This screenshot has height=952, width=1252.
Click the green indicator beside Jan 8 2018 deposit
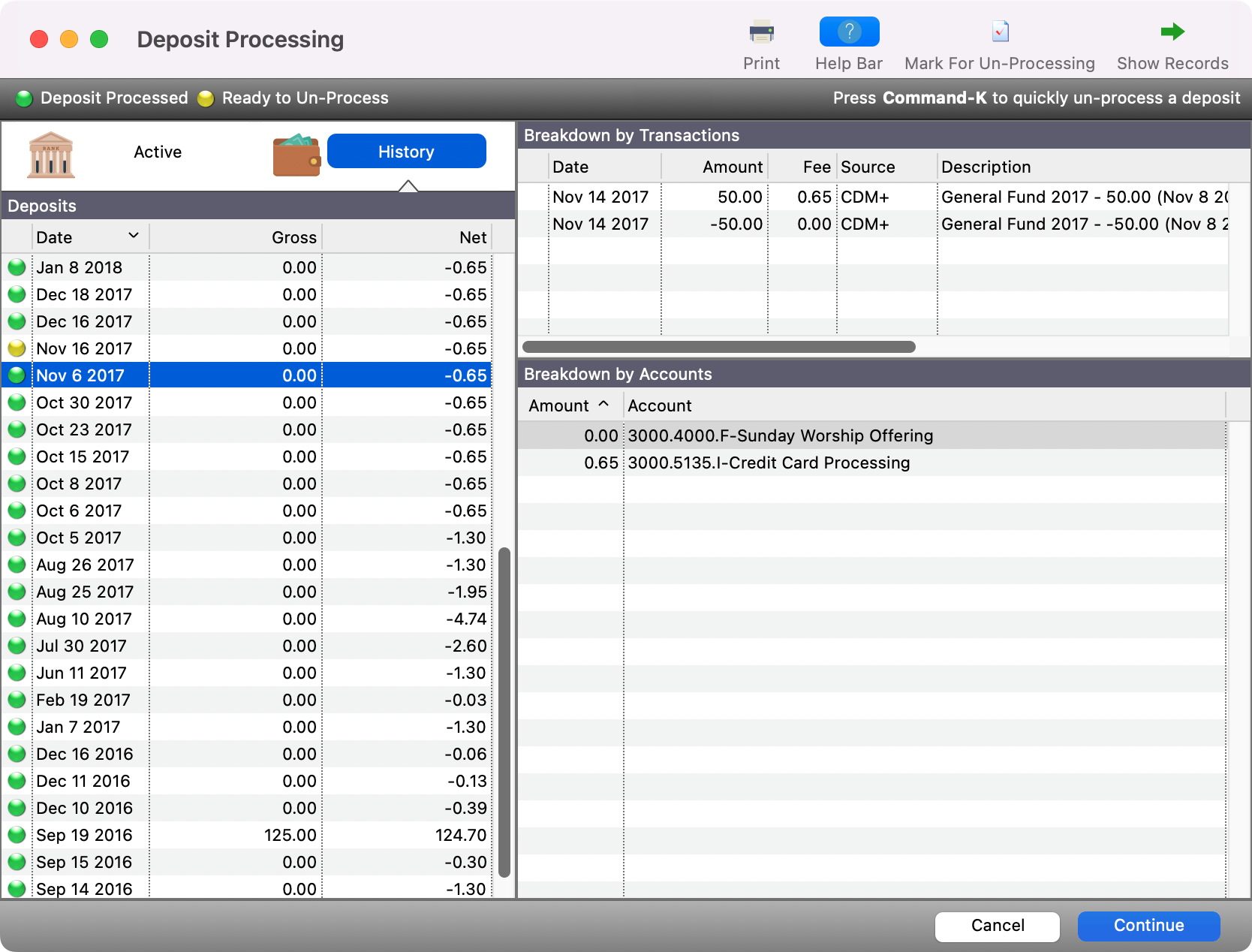click(x=16, y=267)
